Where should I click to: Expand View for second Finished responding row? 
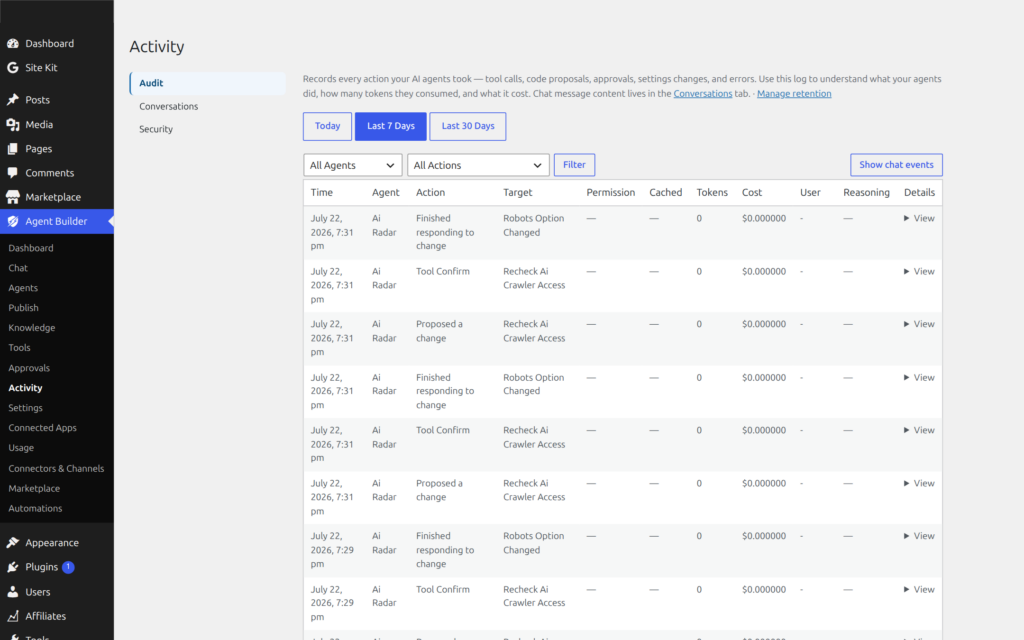pos(919,377)
